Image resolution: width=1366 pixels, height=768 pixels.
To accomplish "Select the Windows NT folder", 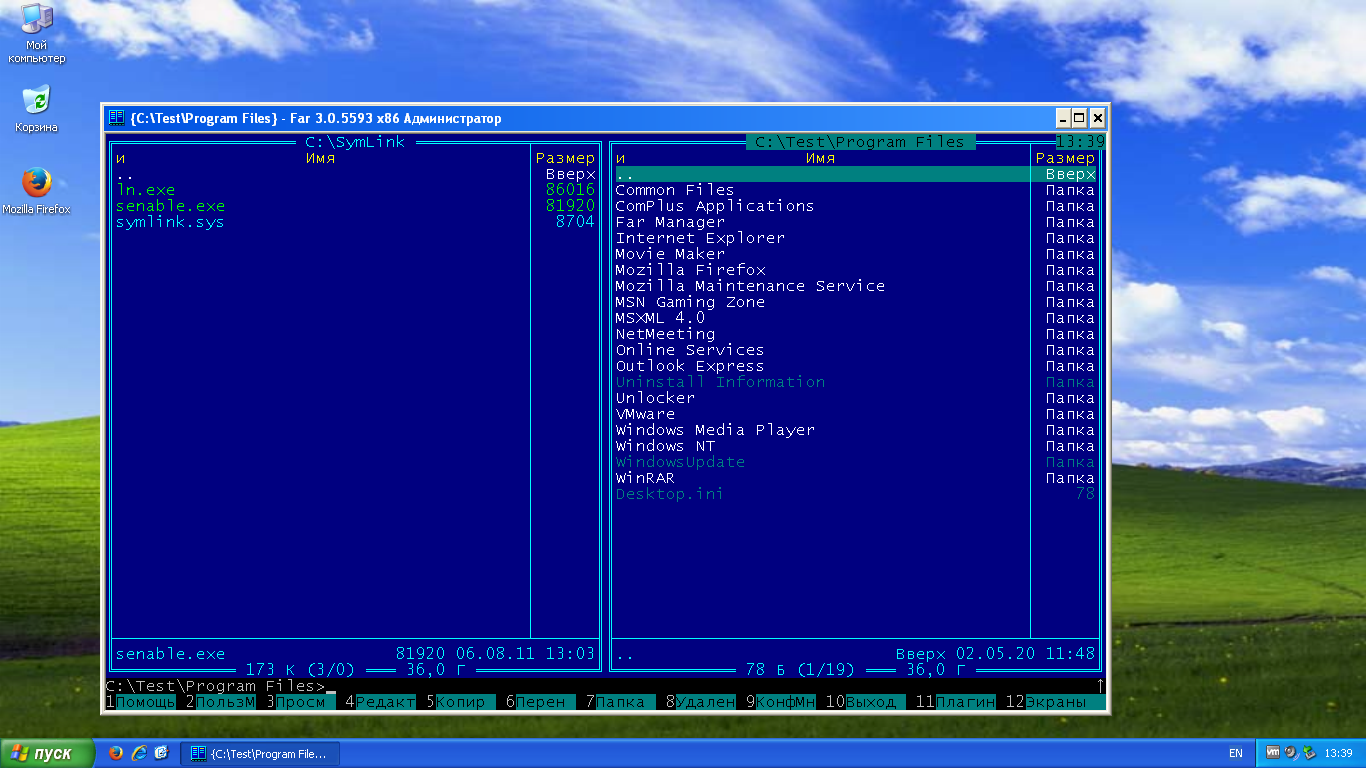I will [x=666, y=446].
